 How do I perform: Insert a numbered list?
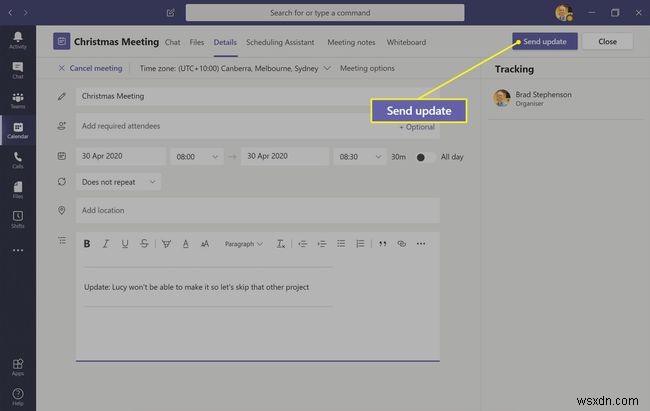click(360, 244)
